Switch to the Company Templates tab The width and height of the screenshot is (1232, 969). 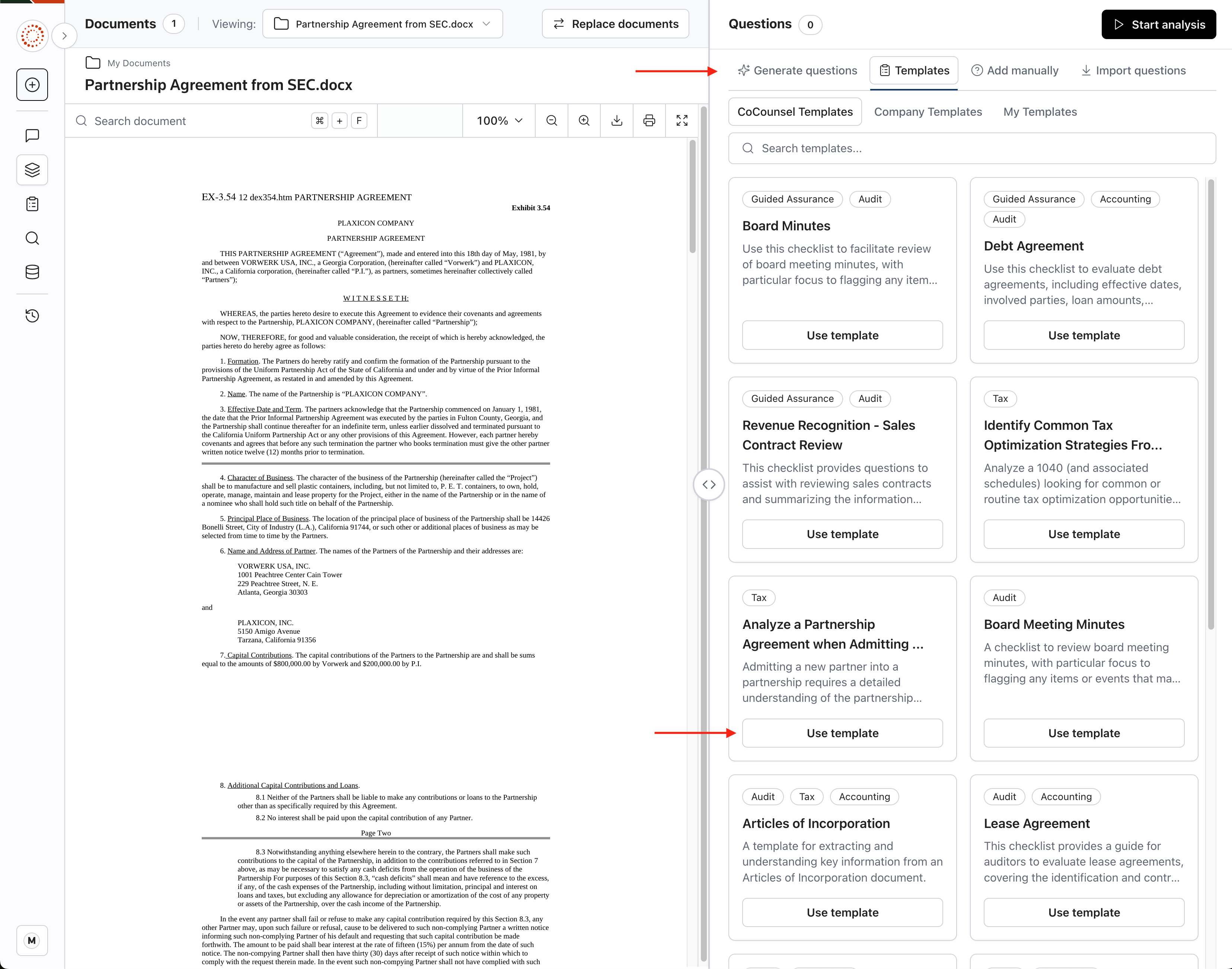[x=927, y=112]
